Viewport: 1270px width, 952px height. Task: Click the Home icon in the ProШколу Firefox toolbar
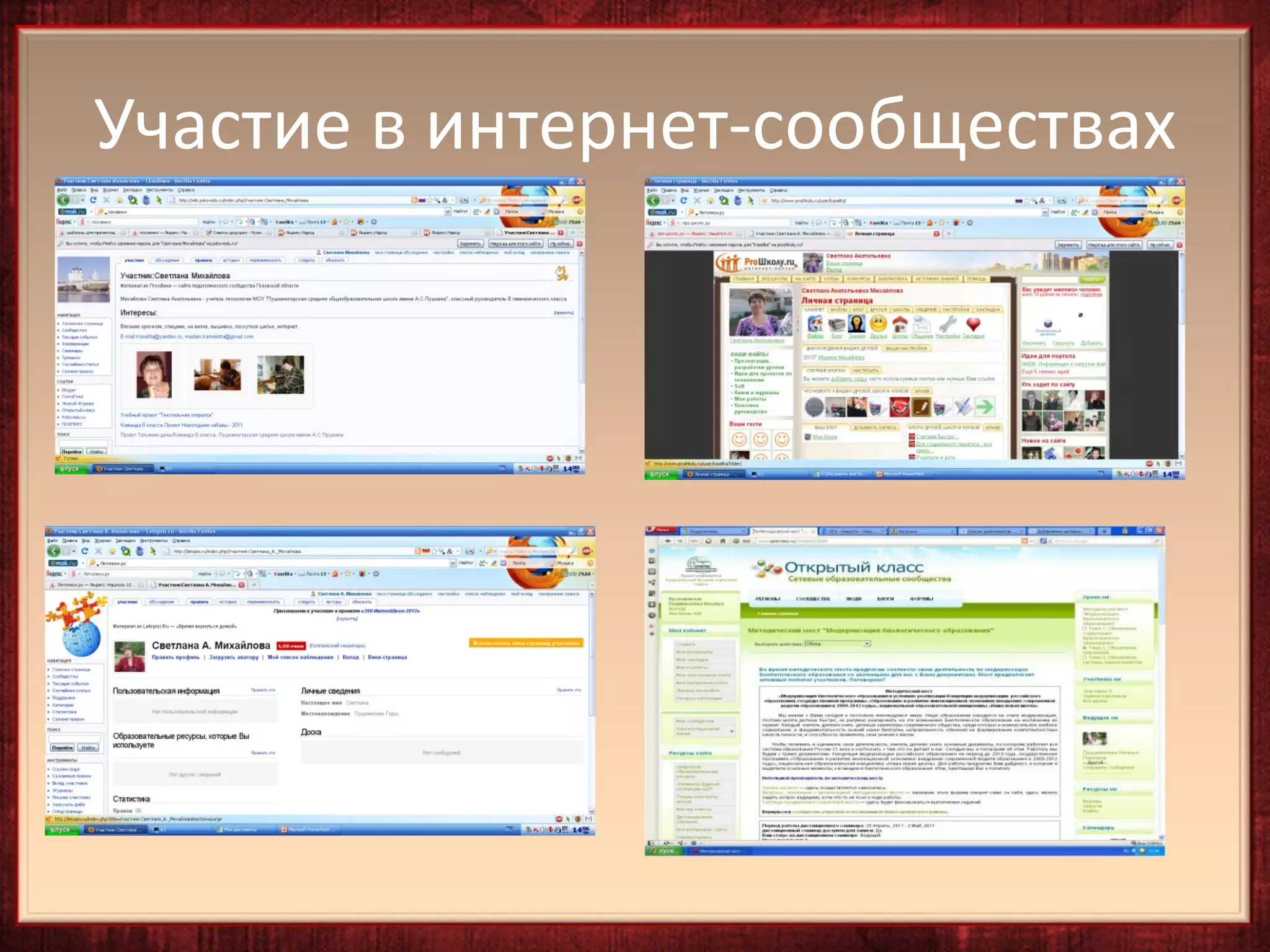(710, 201)
